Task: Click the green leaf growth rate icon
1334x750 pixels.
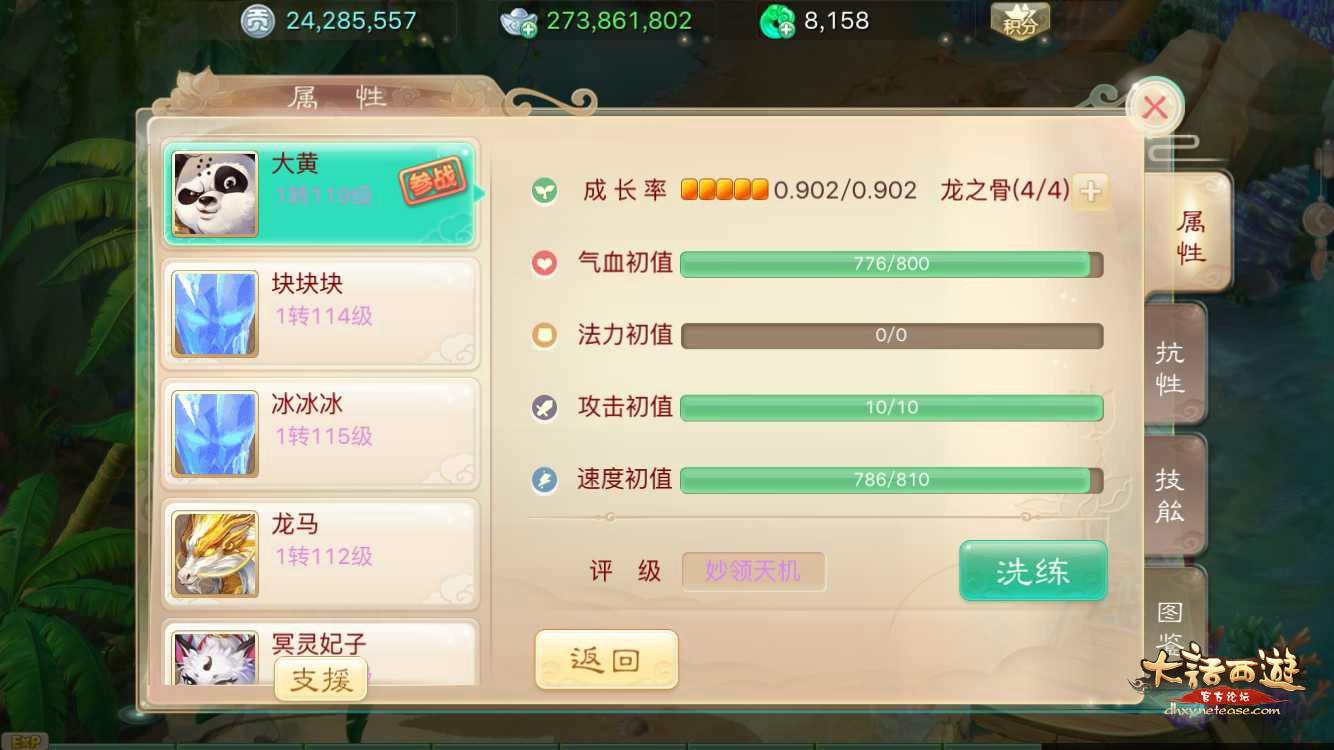Action: (544, 191)
